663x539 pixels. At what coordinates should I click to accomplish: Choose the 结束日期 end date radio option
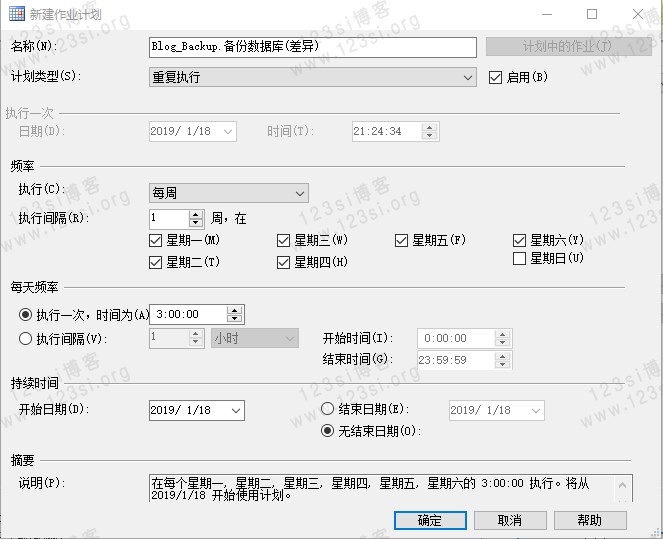point(327,409)
